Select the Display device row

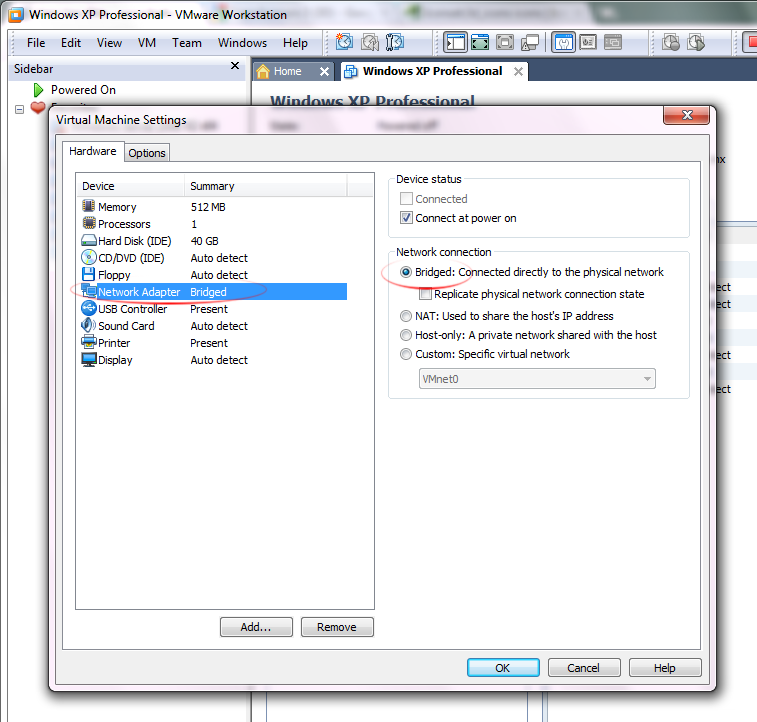211,360
